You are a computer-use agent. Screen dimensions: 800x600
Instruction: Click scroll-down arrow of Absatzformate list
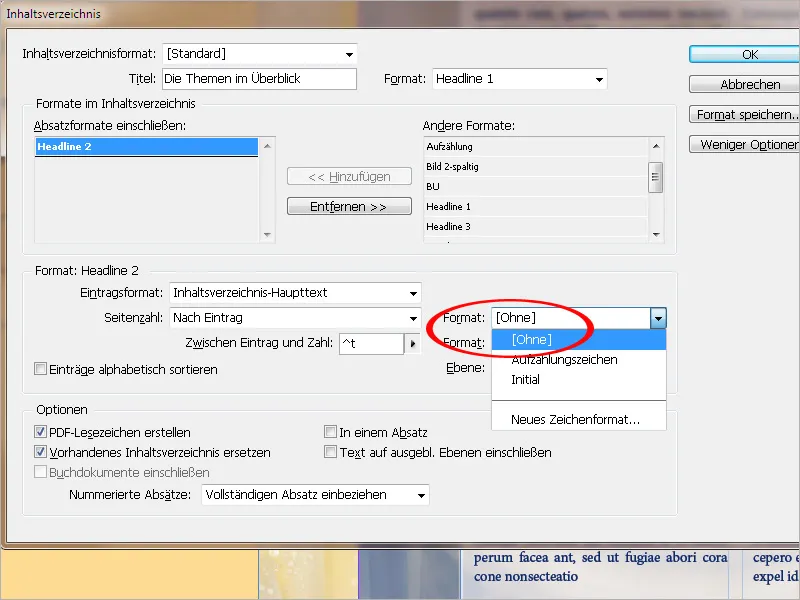point(267,235)
